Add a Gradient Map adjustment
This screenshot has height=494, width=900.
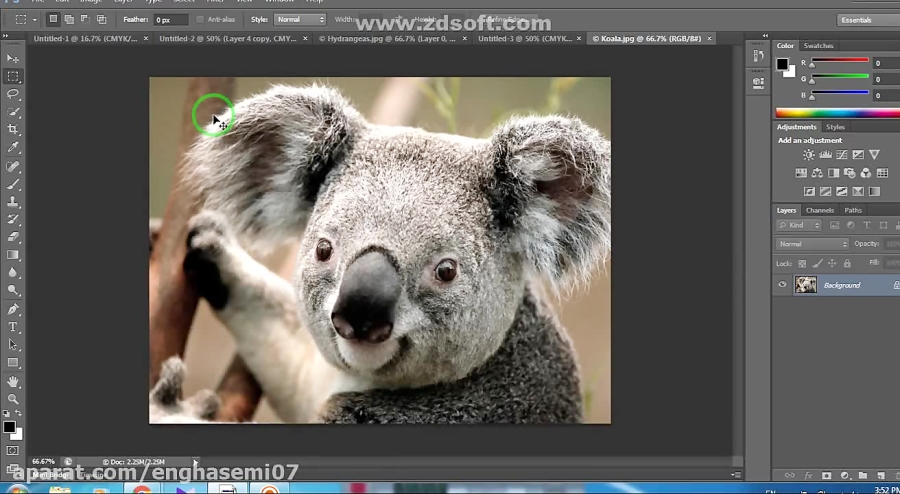[874, 191]
